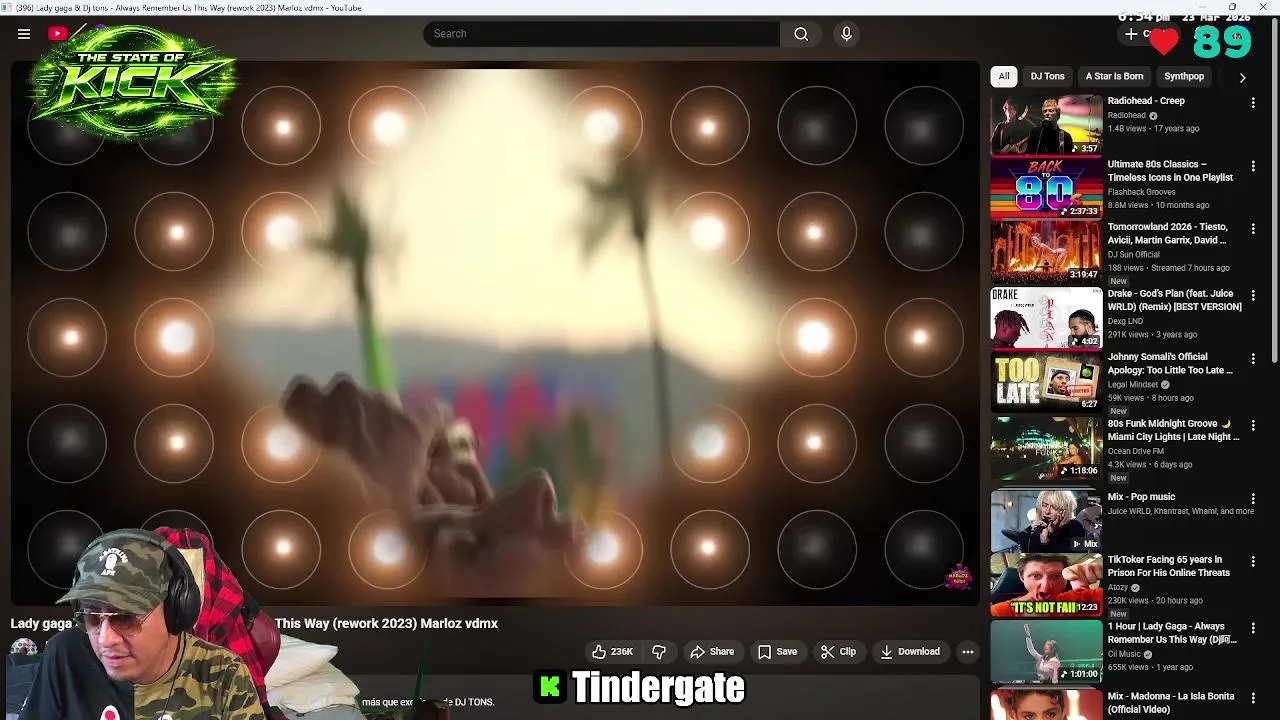Open Radiohead - Creep thumbnail
This screenshot has width=1280, height=720.
click(1046, 125)
